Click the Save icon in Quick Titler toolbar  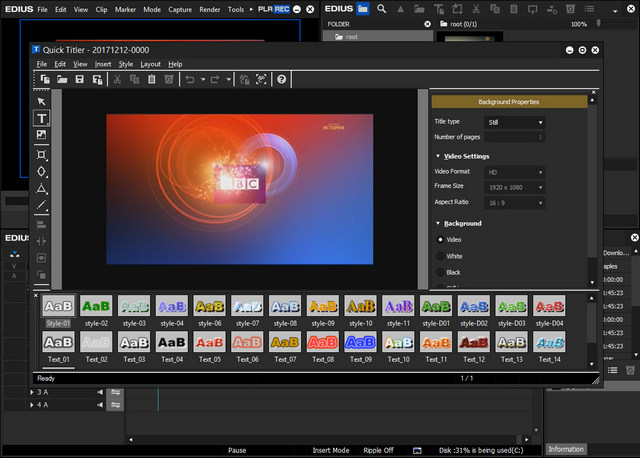(80, 79)
